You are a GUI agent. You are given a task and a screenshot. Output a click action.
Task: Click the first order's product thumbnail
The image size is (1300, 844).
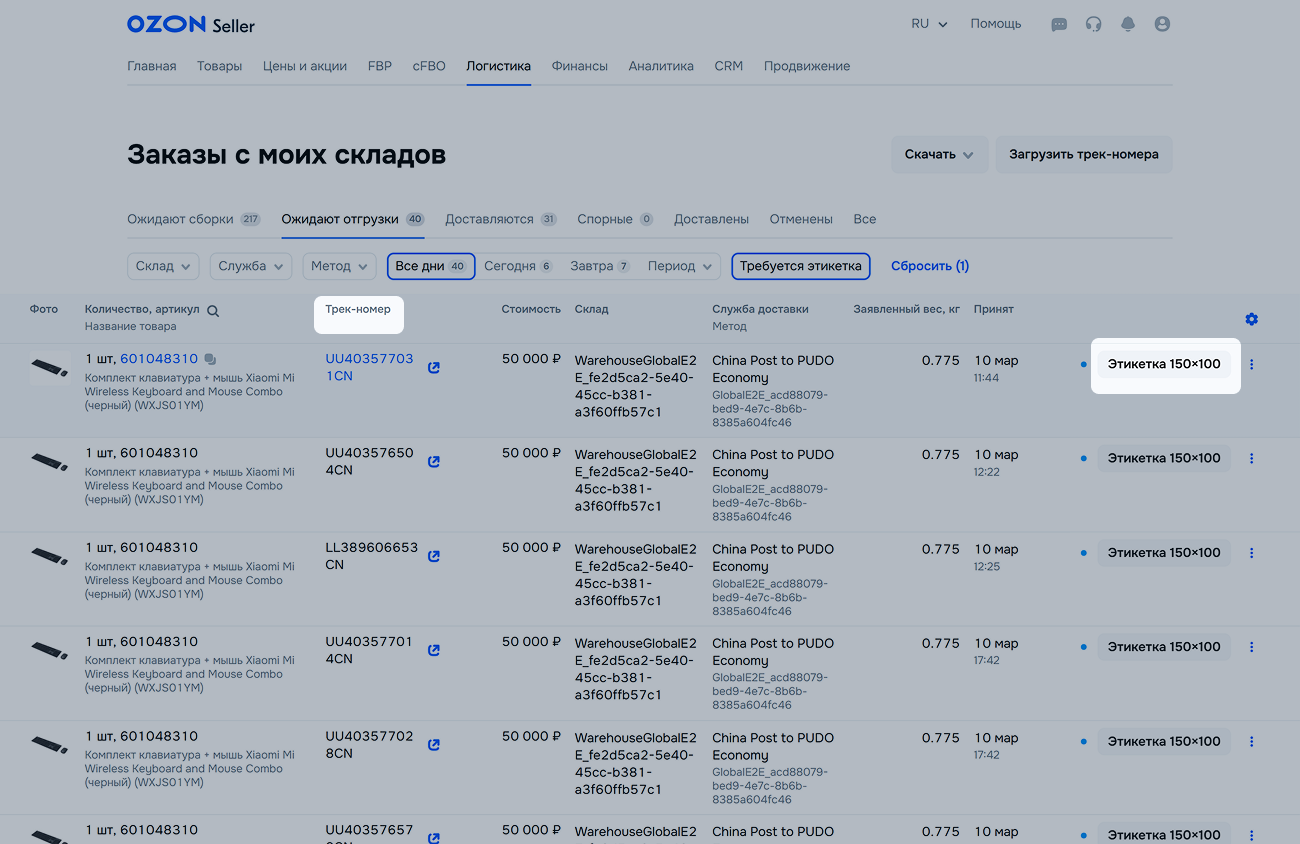click(x=49, y=369)
